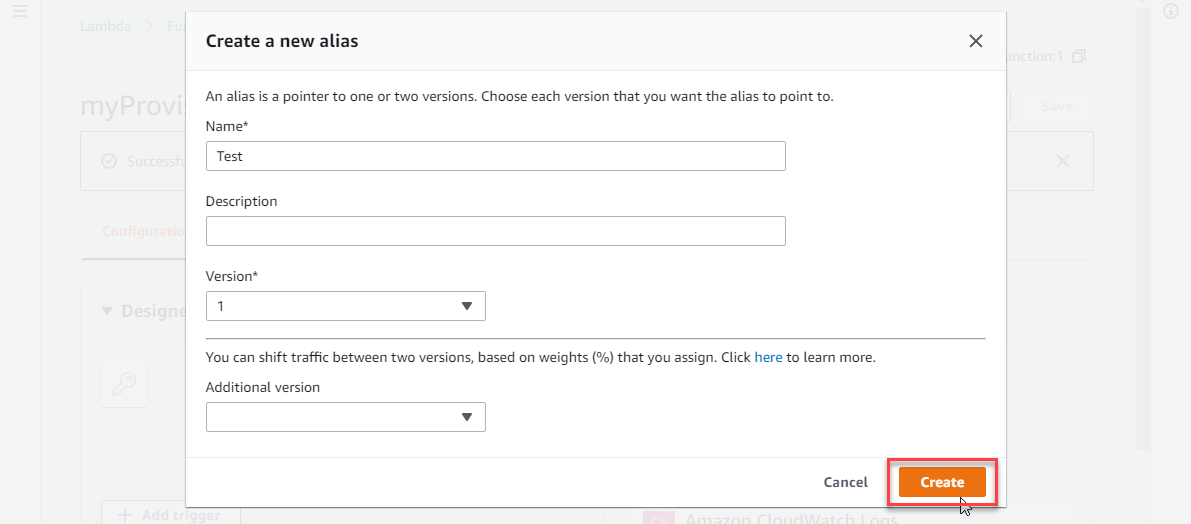
Task: Open the Additional version dropdown
Action: [x=345, y=417]
